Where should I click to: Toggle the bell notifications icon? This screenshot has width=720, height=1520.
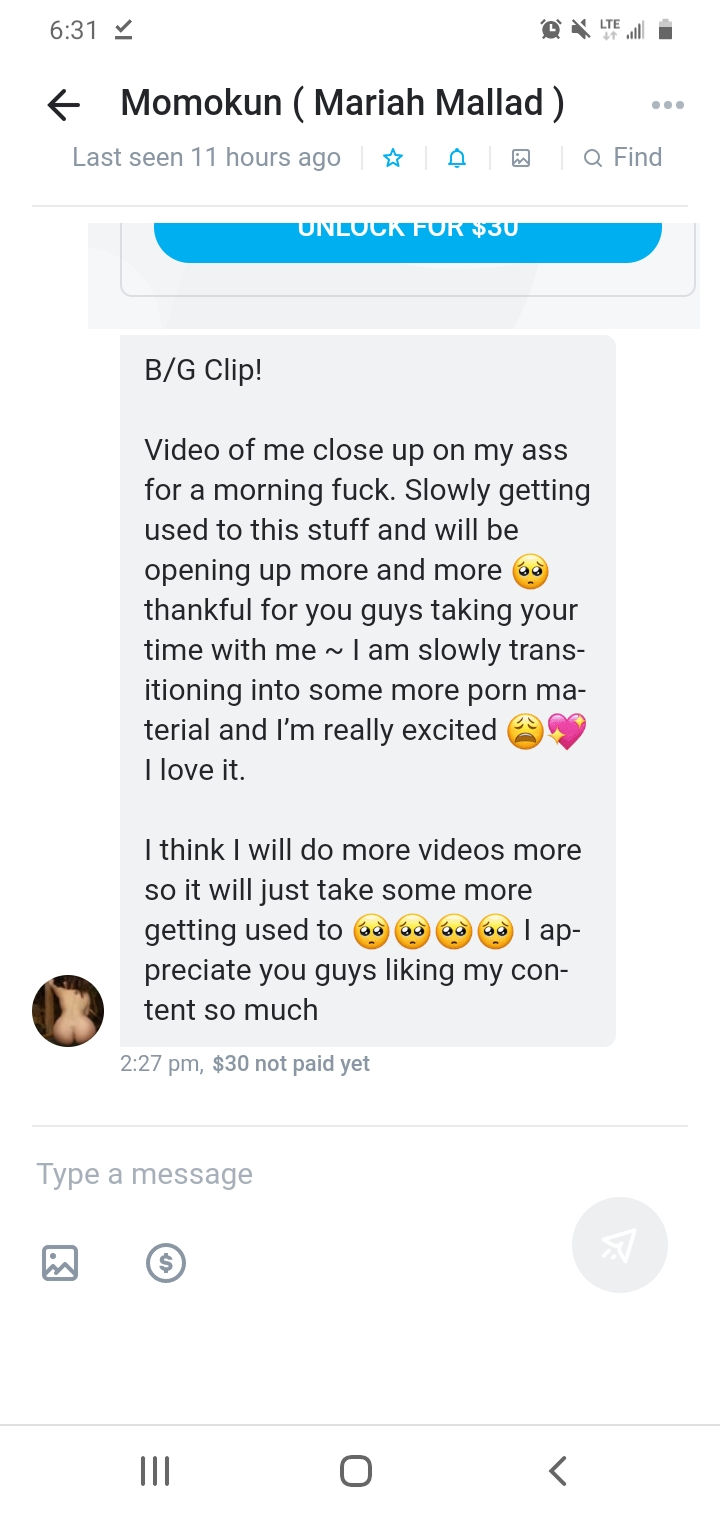457,158
